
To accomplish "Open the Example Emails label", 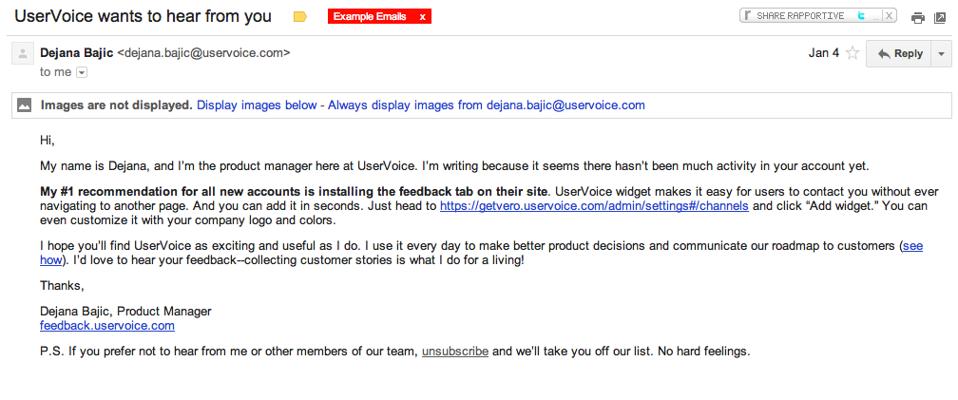I will click(x=370, y=16).
